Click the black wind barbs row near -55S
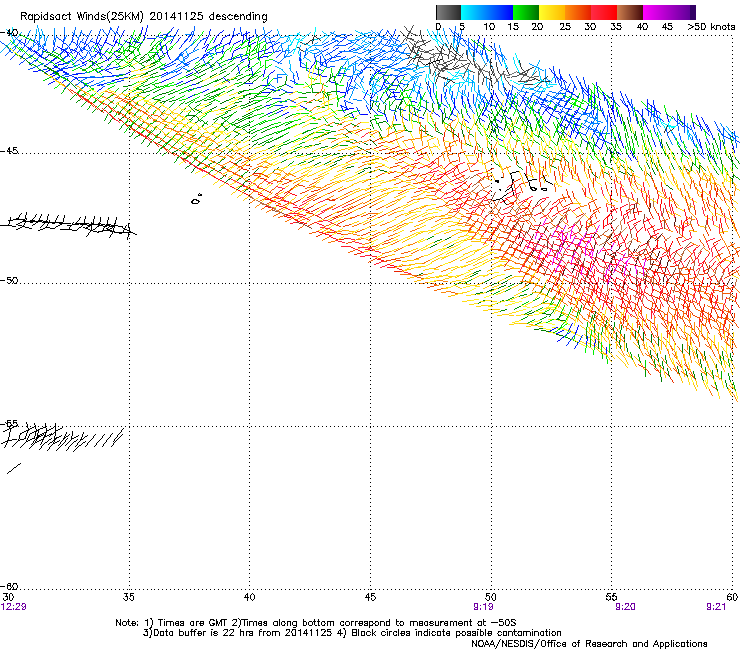This screenshot has height=650, width=740. (63, 438)
